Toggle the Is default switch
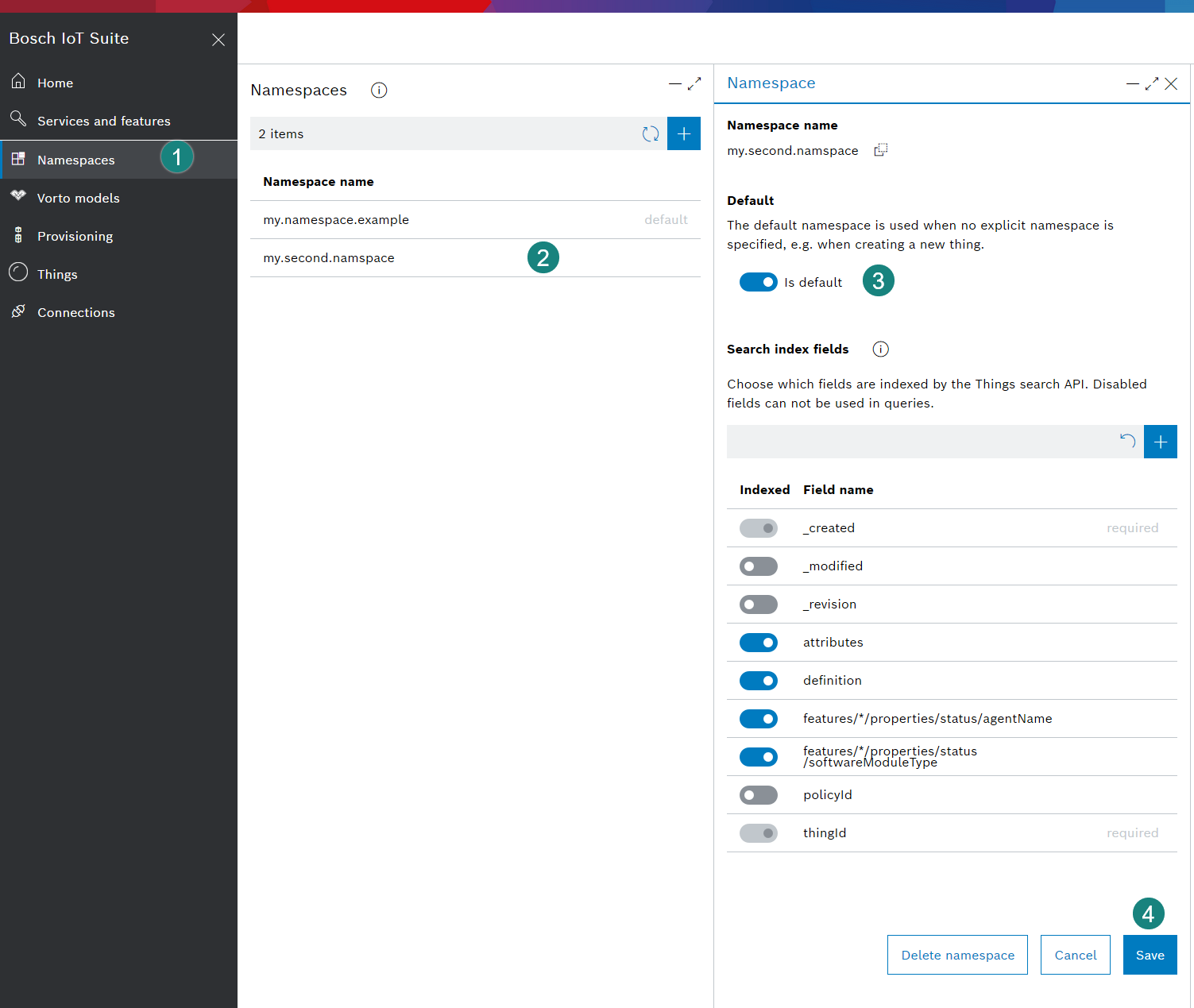Viewport: 1194px width, 1008px height. [x=759, y=282]
